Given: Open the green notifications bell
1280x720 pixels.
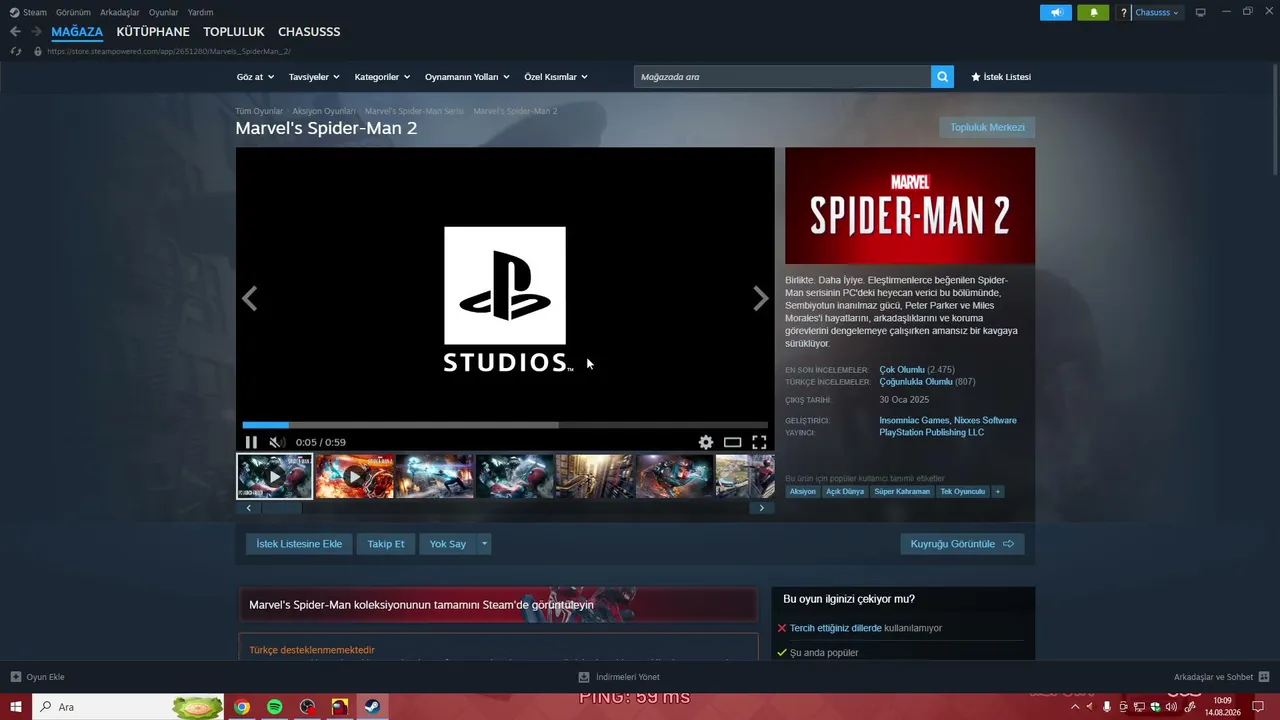Looking at the screenshot, I should click(1093, 13).
